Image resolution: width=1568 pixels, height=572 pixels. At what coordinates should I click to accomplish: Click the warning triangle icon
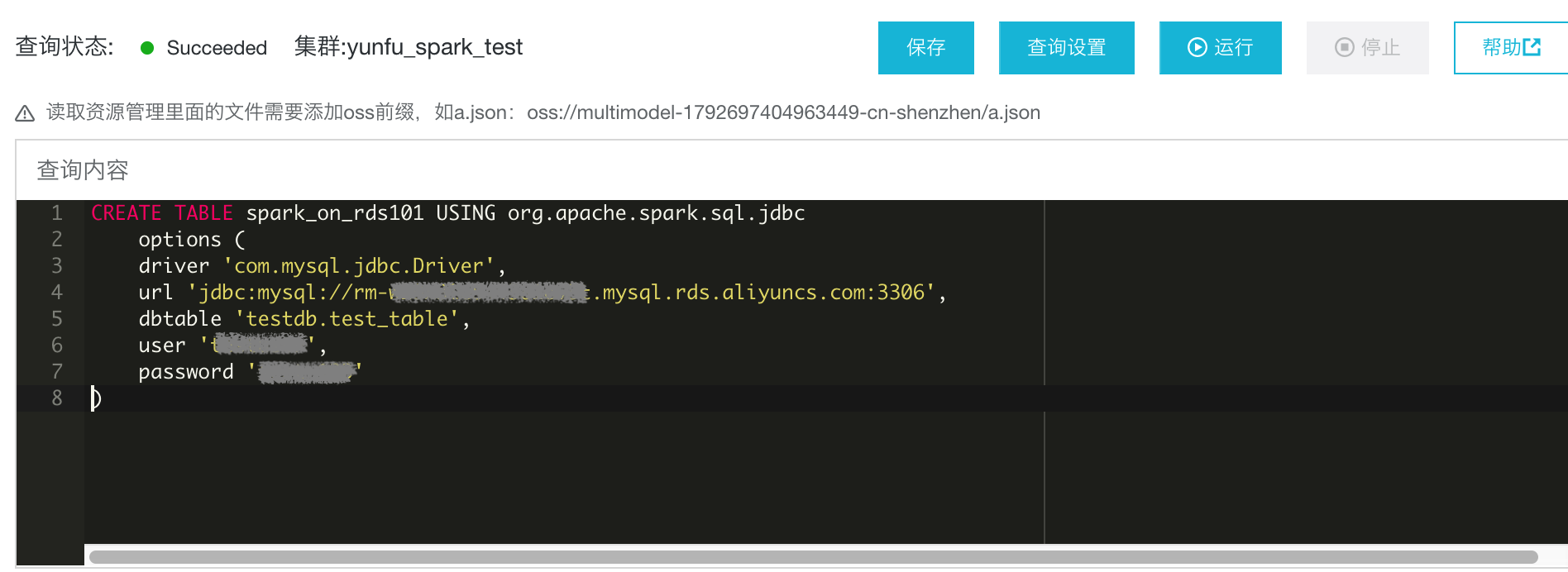tap(25, 113)
